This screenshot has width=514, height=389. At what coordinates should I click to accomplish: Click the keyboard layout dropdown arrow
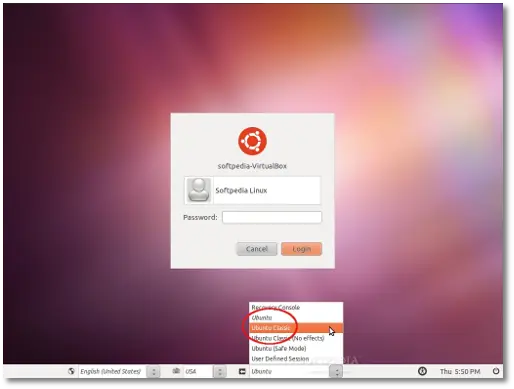tap(220, 371)
